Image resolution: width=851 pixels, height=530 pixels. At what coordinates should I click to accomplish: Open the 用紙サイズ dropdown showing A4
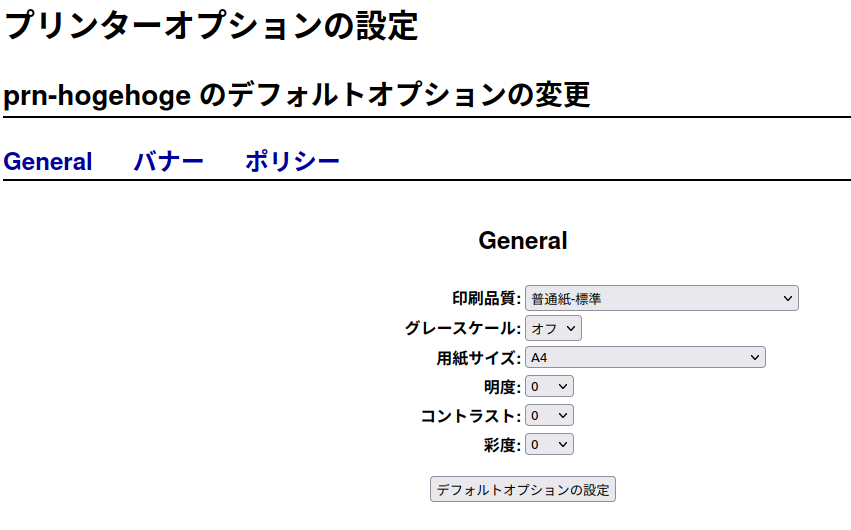[x=645, y=357]
